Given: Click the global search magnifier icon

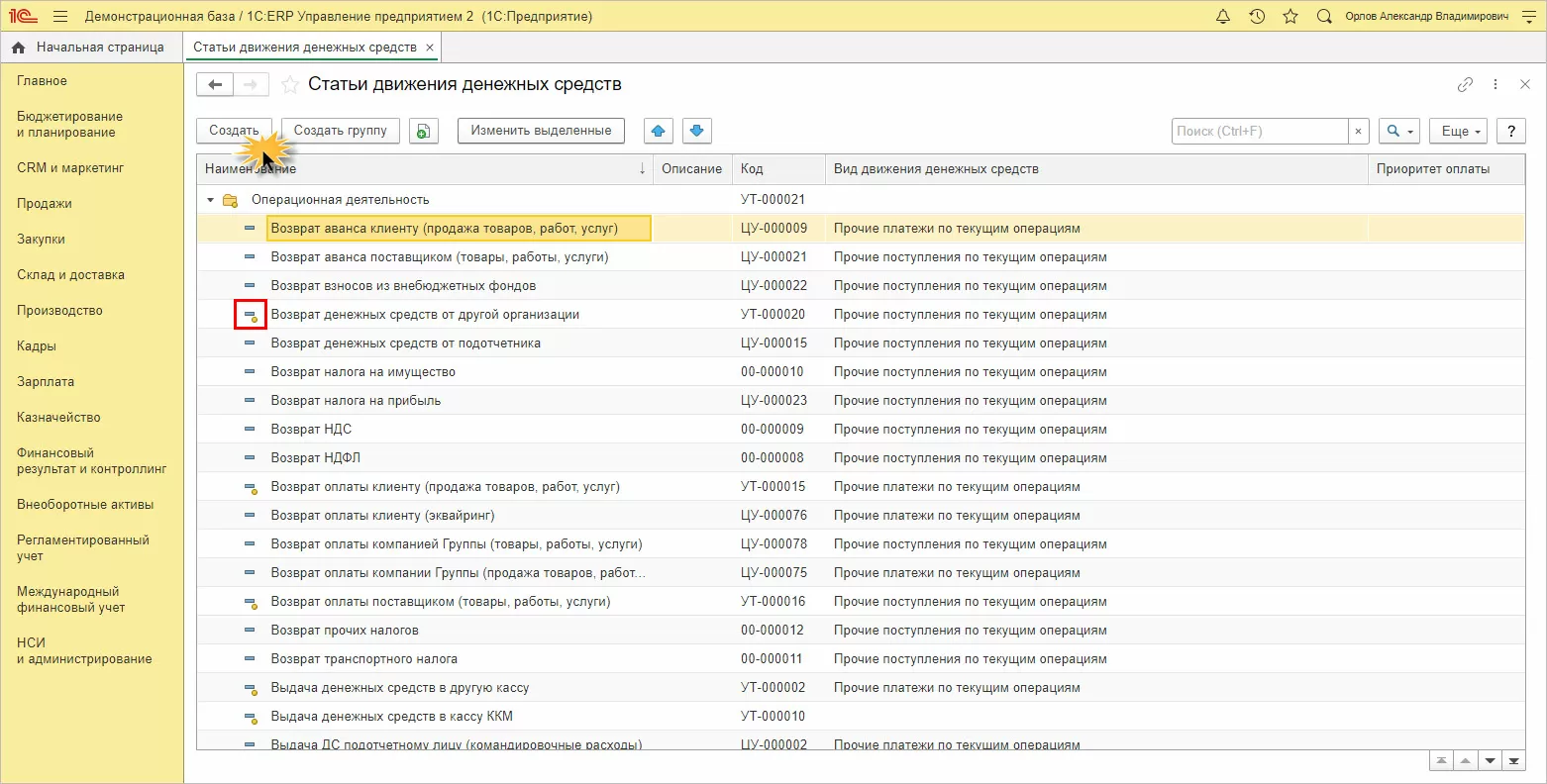Looking at the screenshot, I should tap(1324, 17).
